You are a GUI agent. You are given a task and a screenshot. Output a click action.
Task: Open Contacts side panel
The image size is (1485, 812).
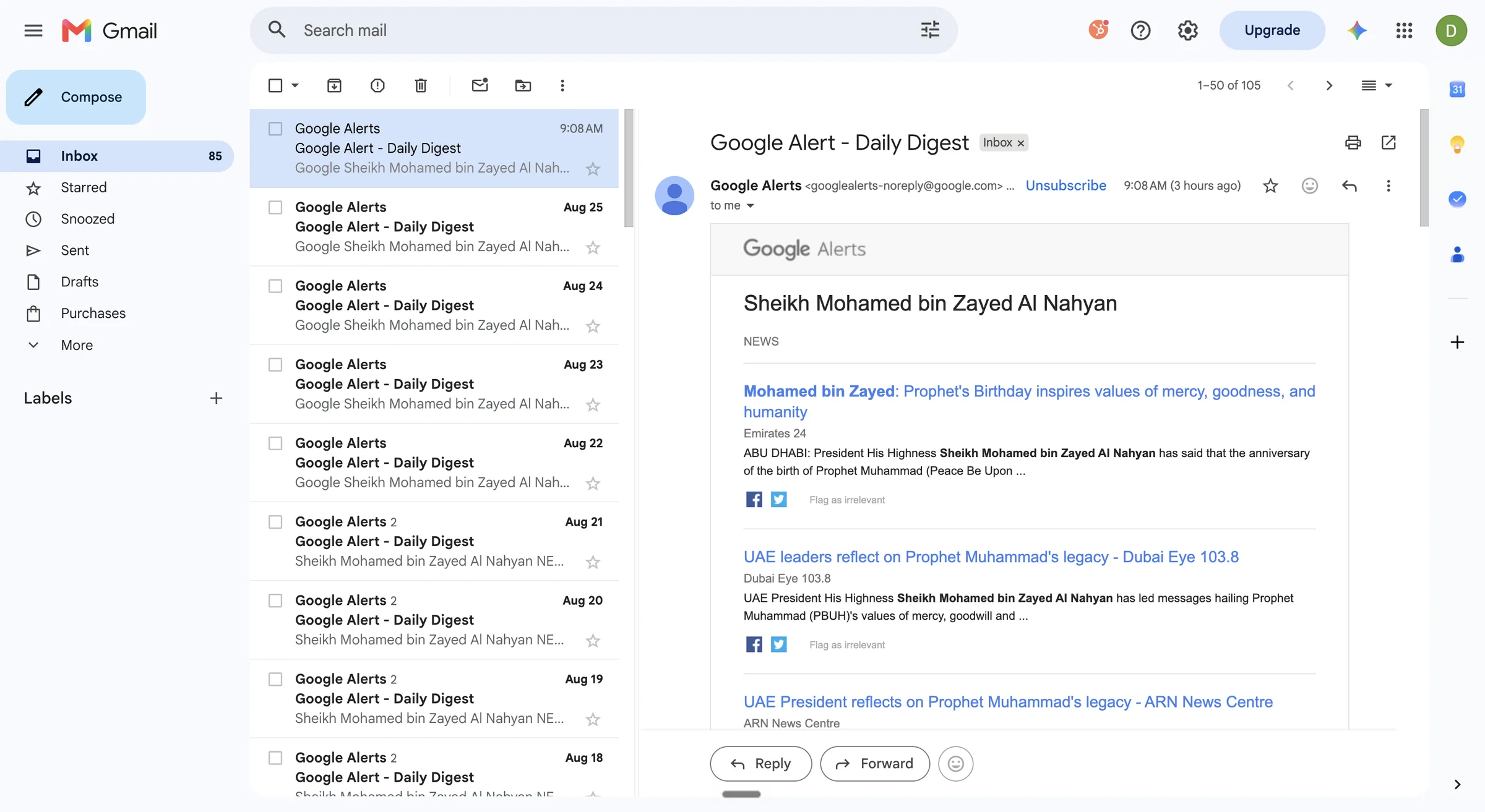(1457, 254)
